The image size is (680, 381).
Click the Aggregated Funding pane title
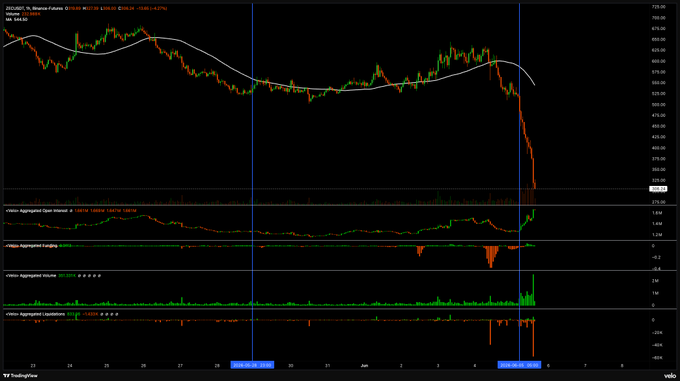[x=31, y=246]
